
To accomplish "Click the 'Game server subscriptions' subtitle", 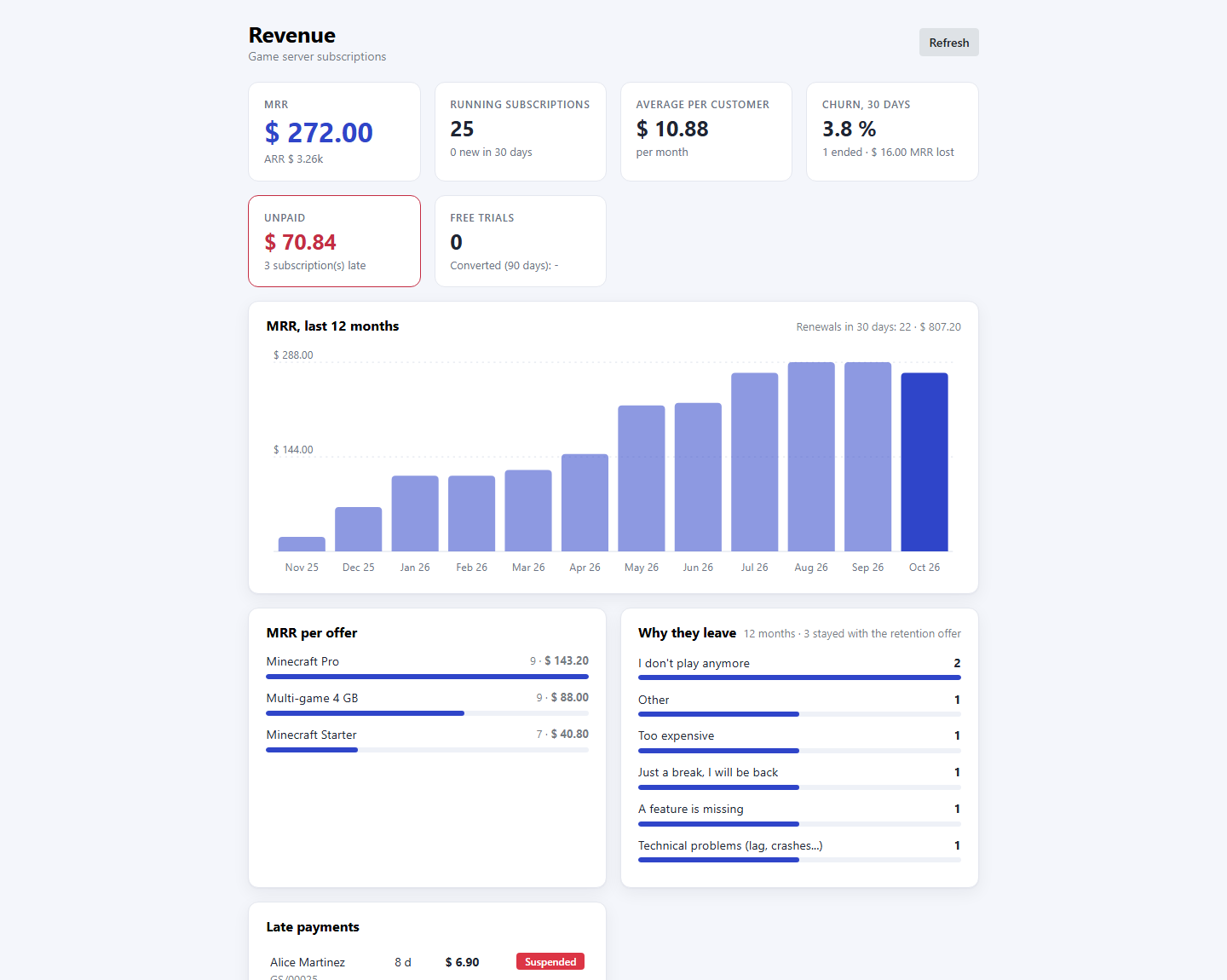I will pos(317,57).
